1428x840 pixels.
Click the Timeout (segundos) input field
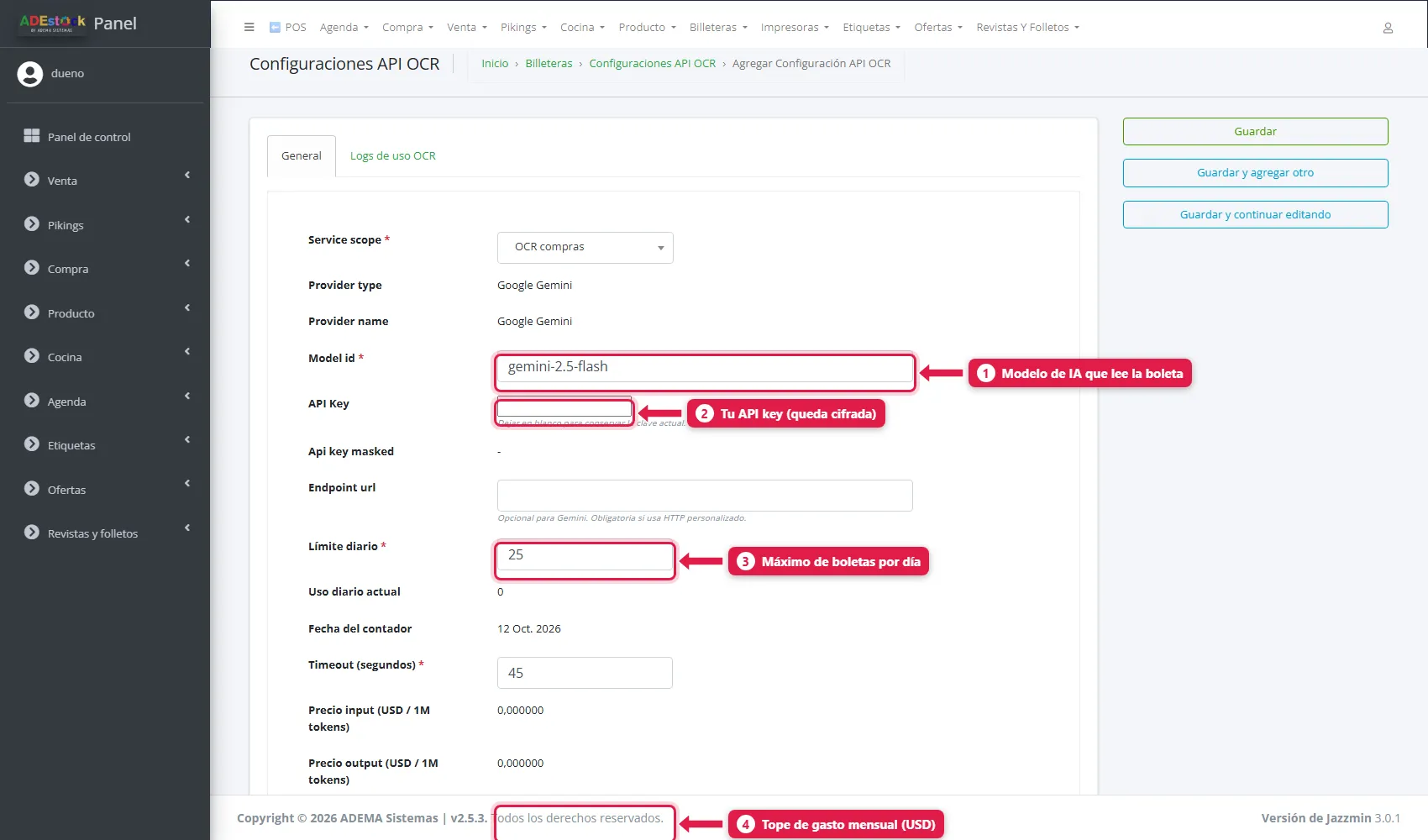[585, 673]
